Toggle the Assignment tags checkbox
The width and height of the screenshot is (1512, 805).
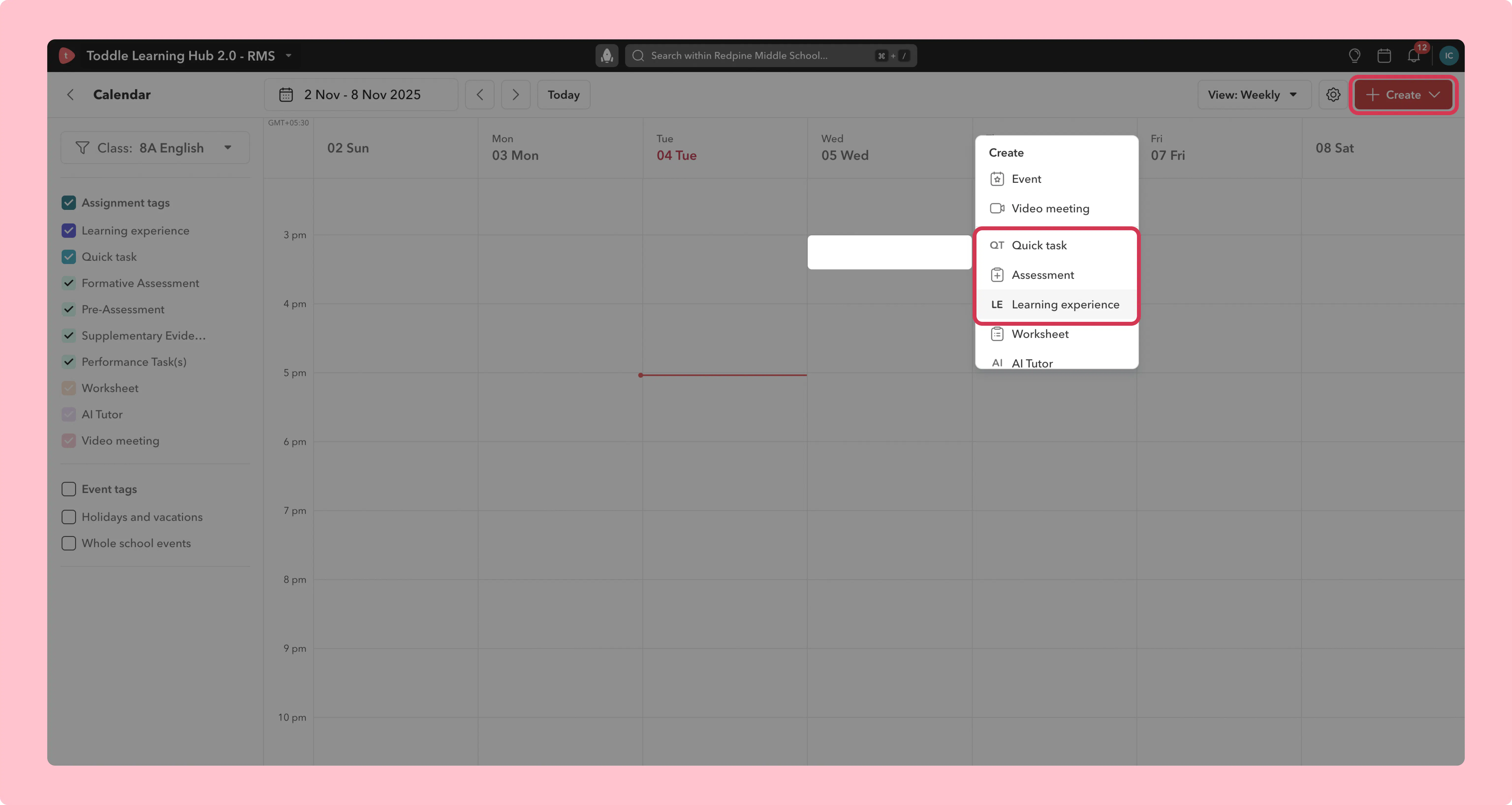(x=69, y=202)
